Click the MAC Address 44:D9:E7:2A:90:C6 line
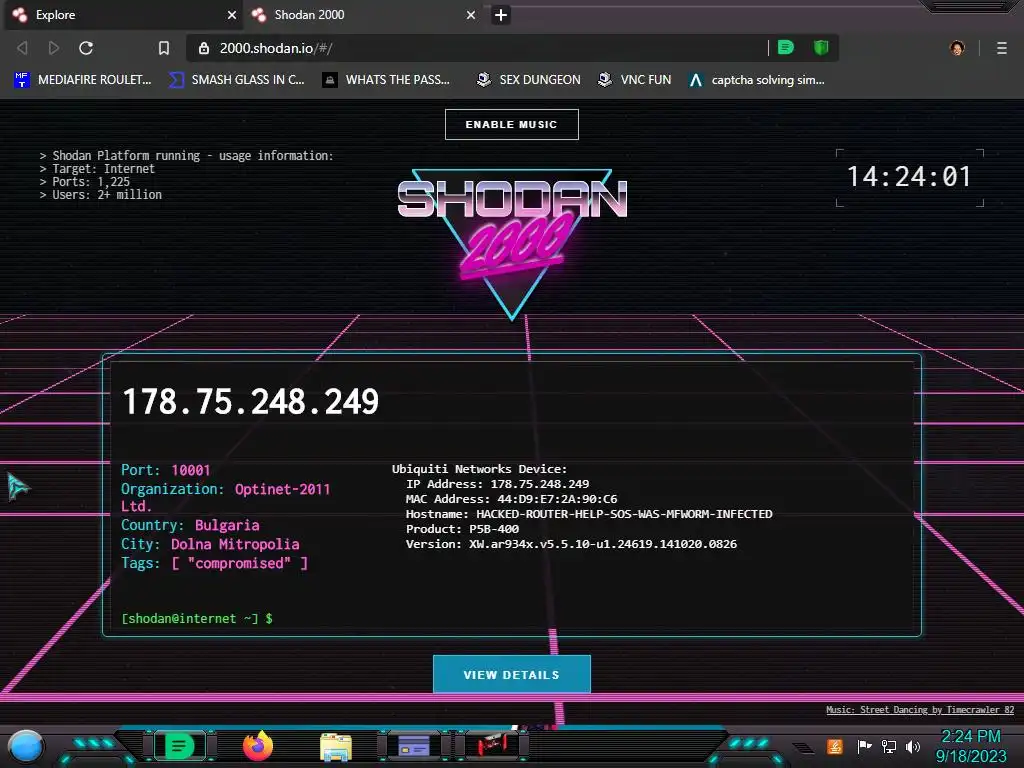 (511, 499)
